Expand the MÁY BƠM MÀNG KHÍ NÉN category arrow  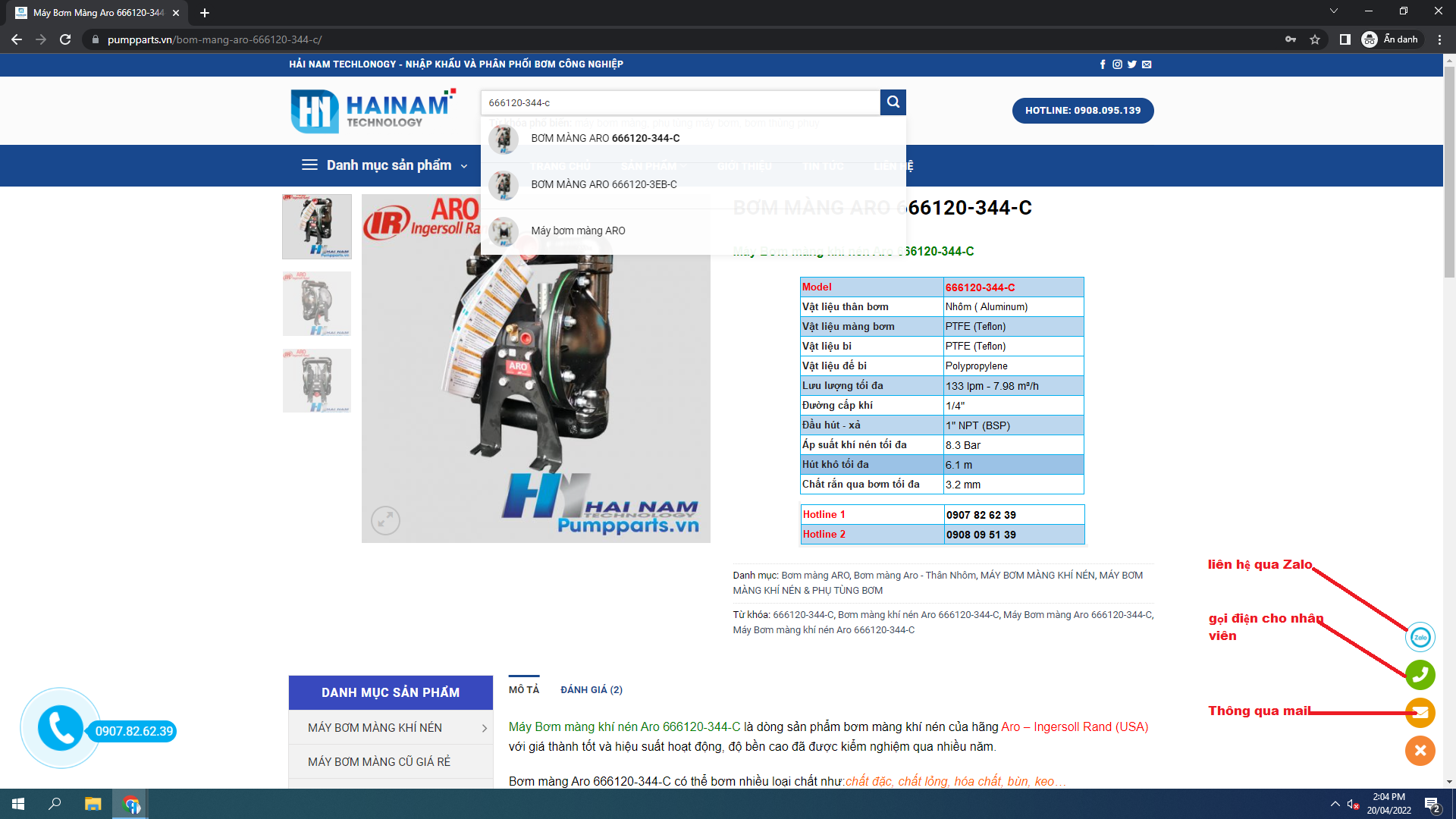pos(484,728)
